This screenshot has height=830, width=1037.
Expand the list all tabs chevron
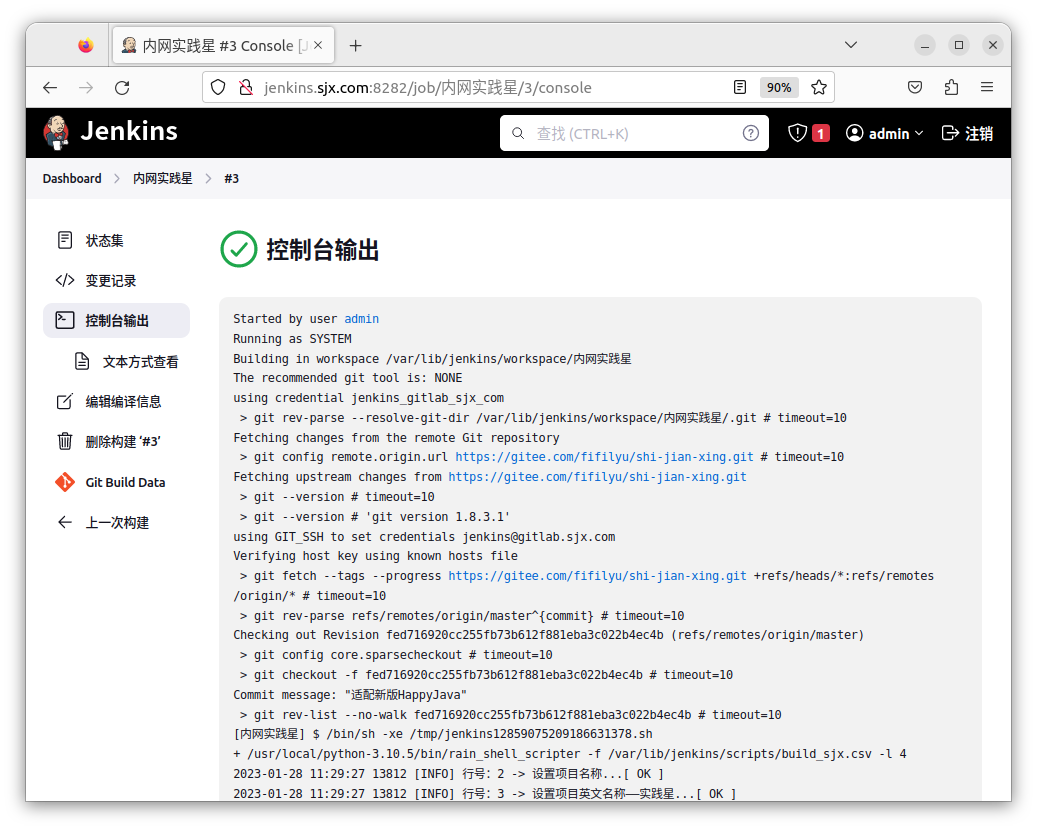tap(851, 45)
